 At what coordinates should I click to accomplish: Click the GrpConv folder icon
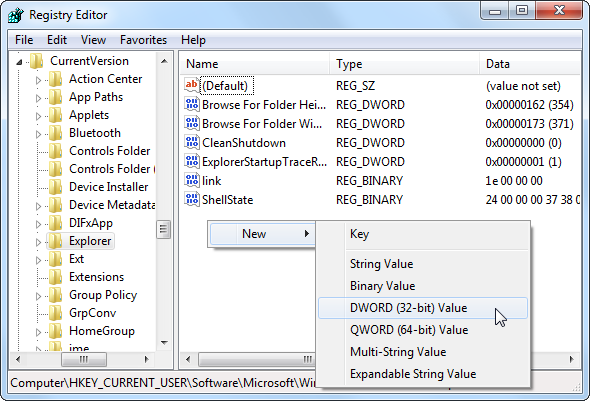coord(55,313)
